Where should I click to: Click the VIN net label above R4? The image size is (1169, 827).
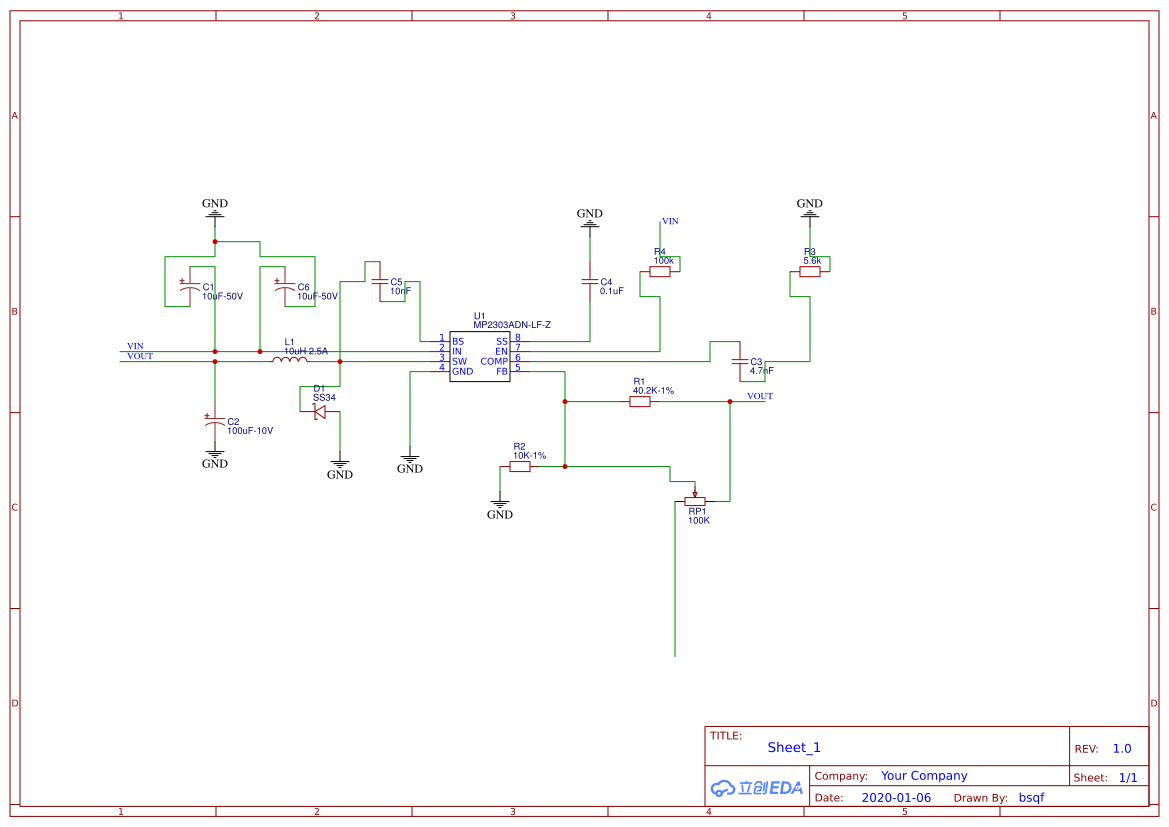[670, 221]
